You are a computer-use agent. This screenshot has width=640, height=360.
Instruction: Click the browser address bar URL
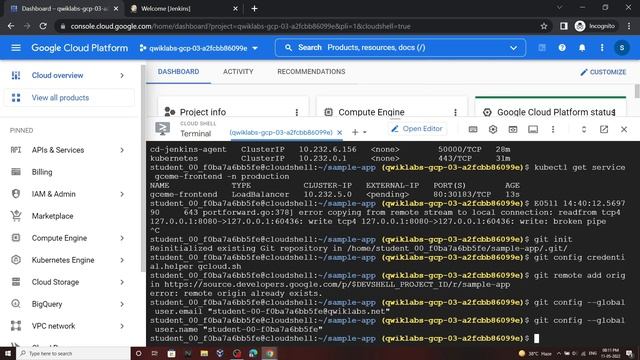[x=240, y=26]
